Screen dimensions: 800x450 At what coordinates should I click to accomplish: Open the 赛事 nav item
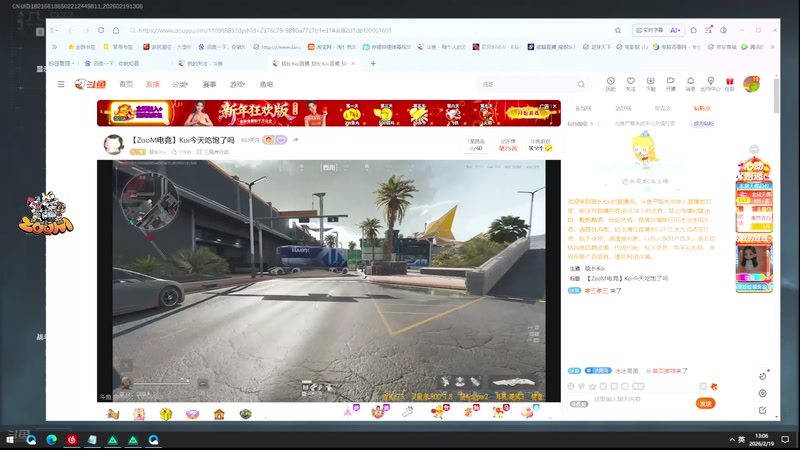click(209, 84)
